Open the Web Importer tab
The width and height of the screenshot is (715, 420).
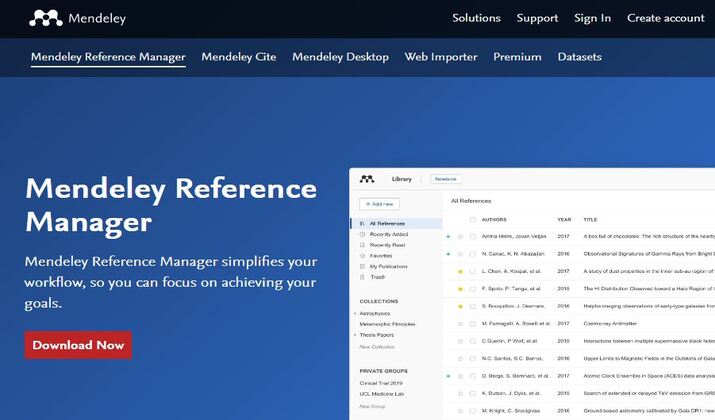[441, 57]
